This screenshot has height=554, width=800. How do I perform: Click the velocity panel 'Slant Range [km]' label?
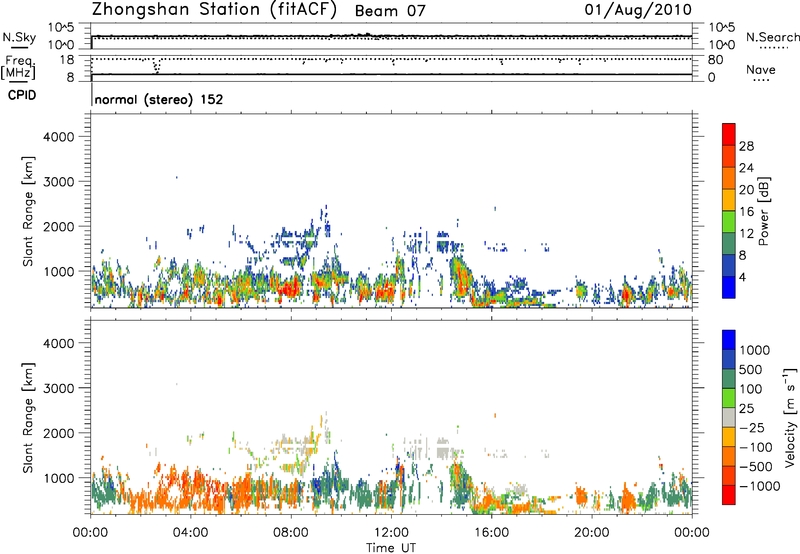(28, 418)
